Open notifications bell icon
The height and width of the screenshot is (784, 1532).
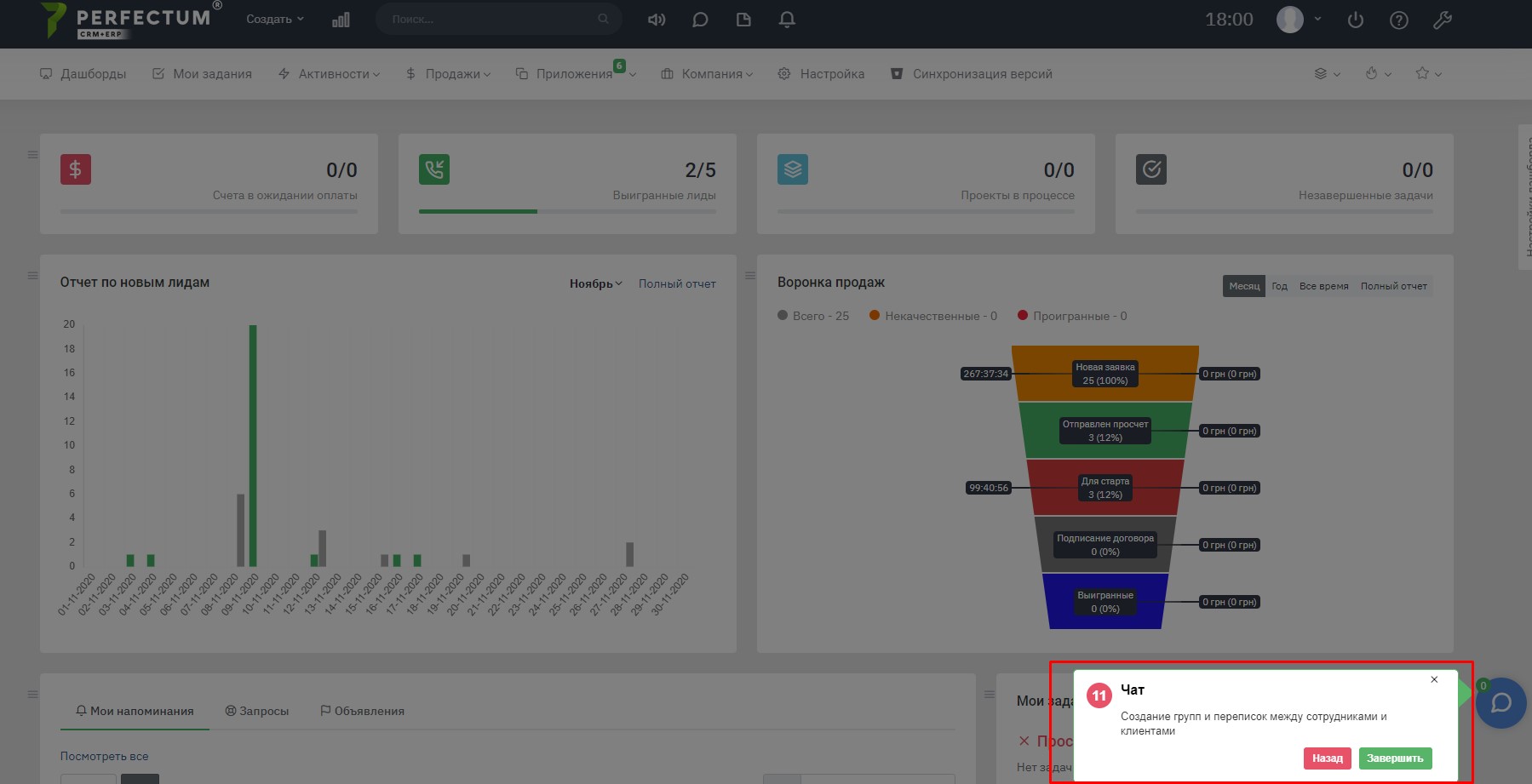coord(787,20)
